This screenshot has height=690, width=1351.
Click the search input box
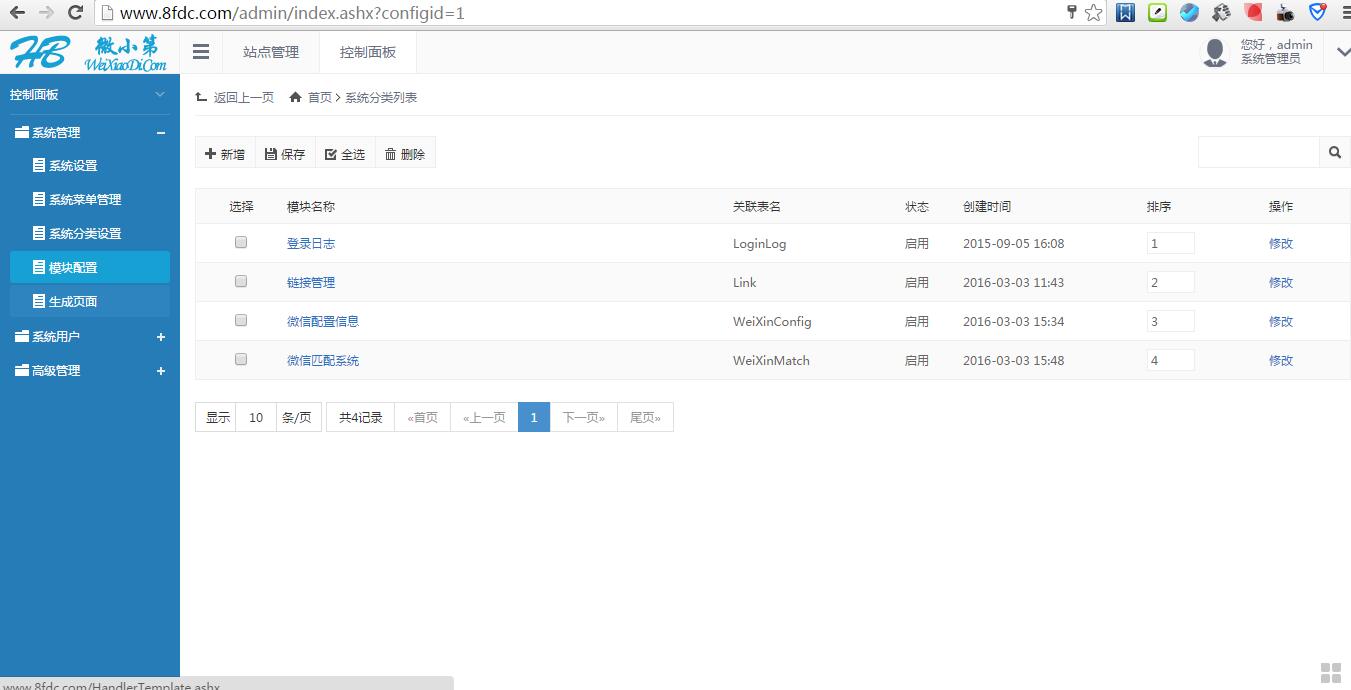tap(1259, 152)
